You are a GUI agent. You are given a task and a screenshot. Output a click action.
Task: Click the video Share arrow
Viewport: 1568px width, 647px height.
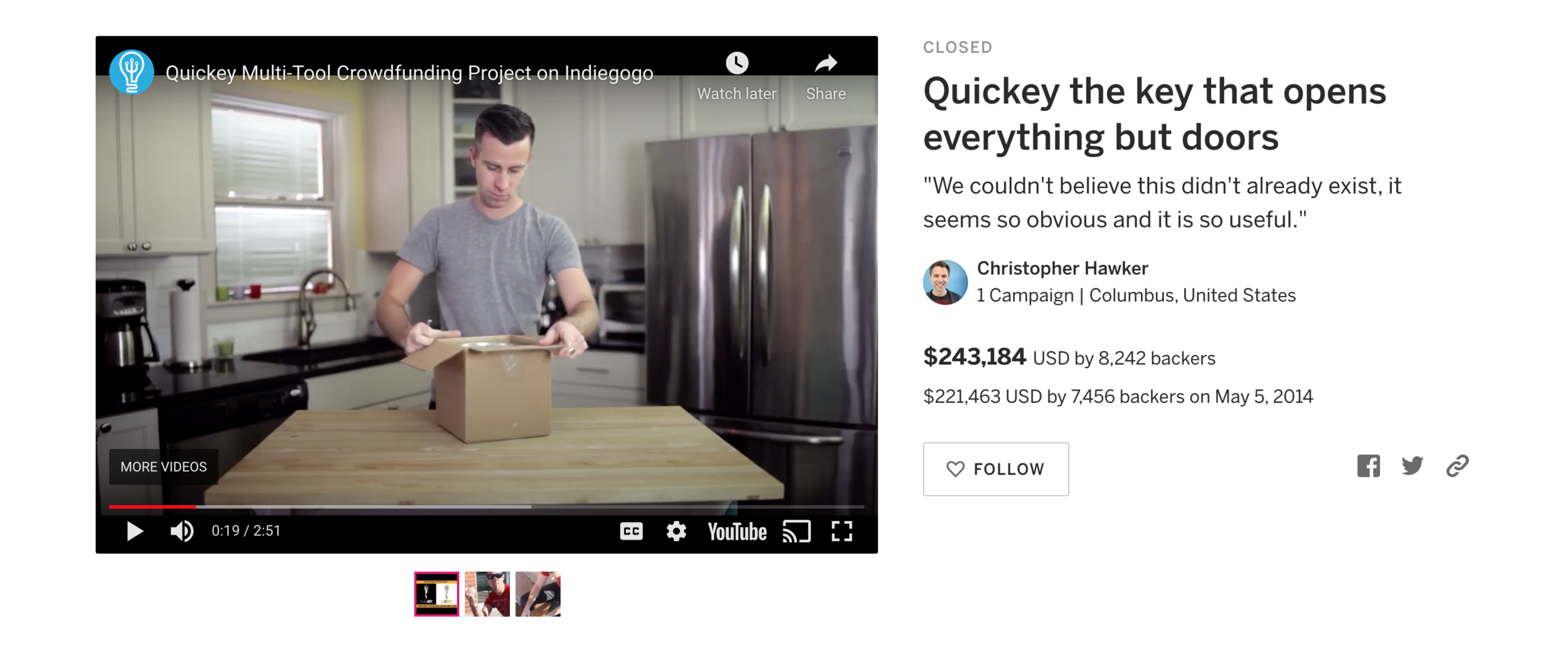825,76
